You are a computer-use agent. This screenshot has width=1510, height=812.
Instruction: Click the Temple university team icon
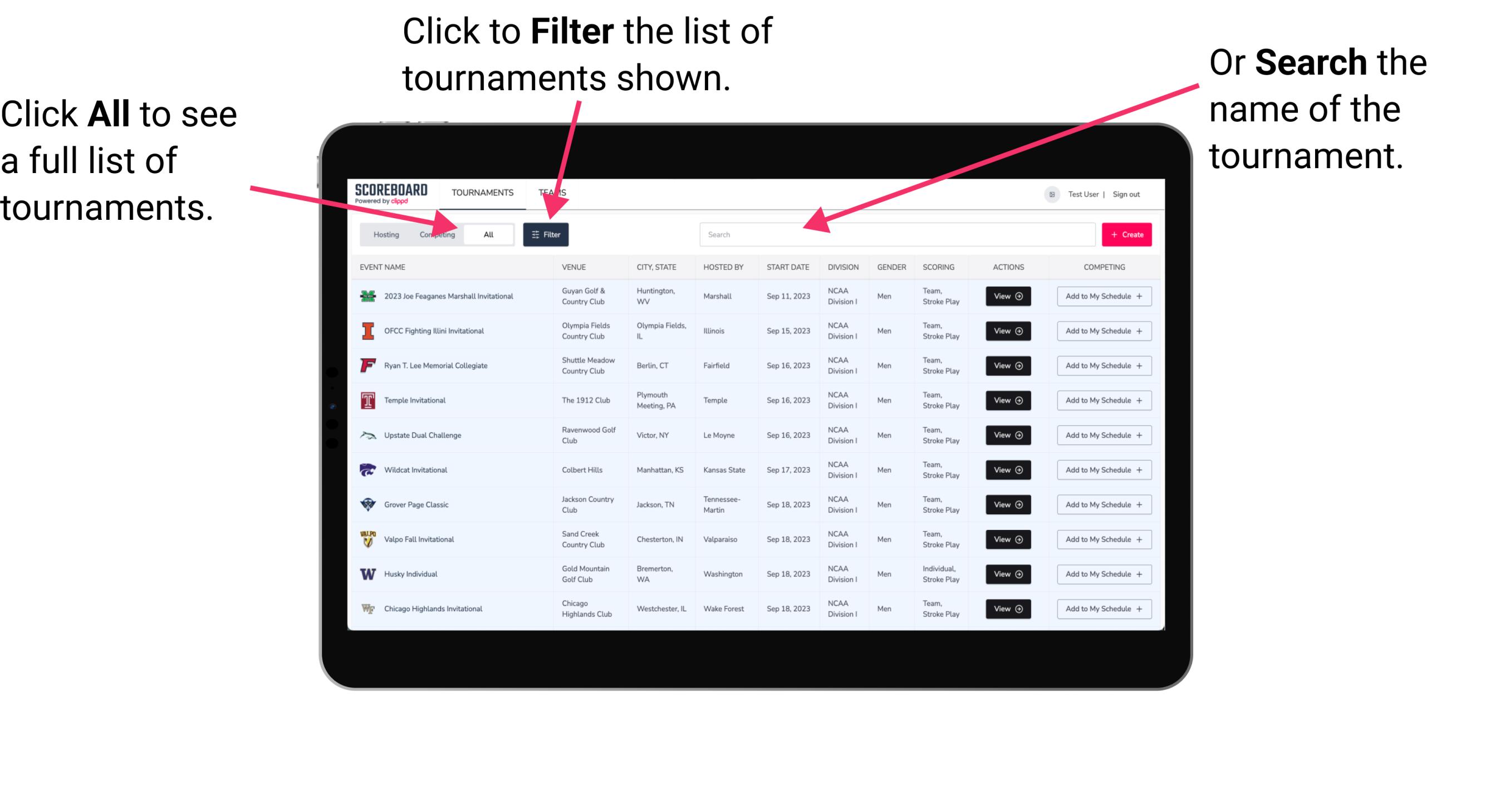[367, 400]
